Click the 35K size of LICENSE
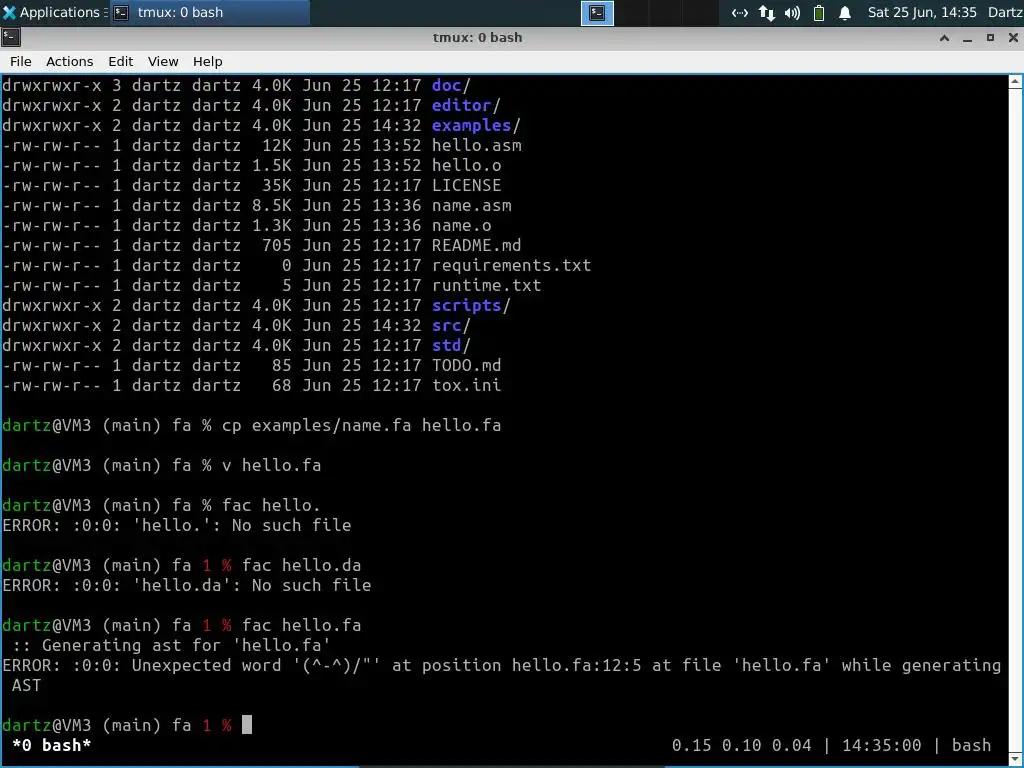Screen dimensions: 1024x768 [276, 185]
